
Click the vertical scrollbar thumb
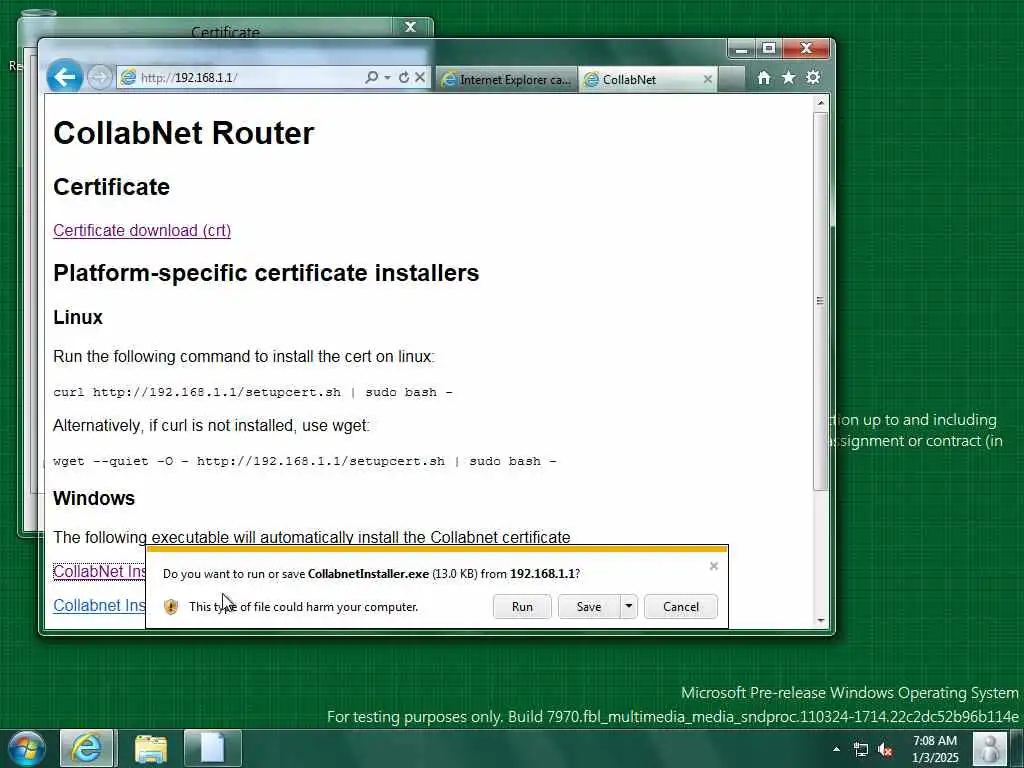[821, 301]
